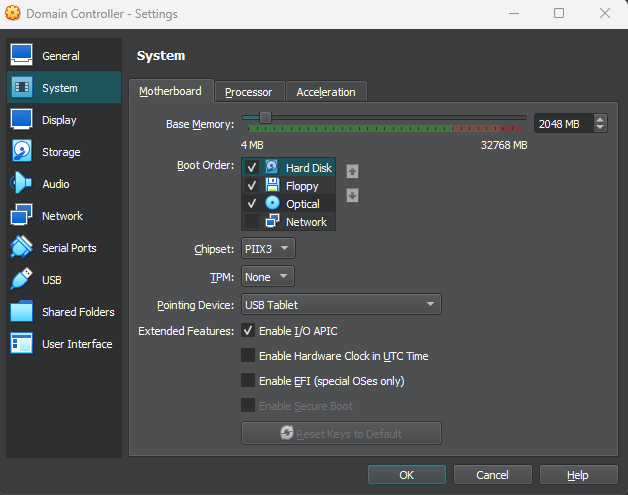628x495 pixels.
Task: Select the Display category icon
Action: pos(22,120)
